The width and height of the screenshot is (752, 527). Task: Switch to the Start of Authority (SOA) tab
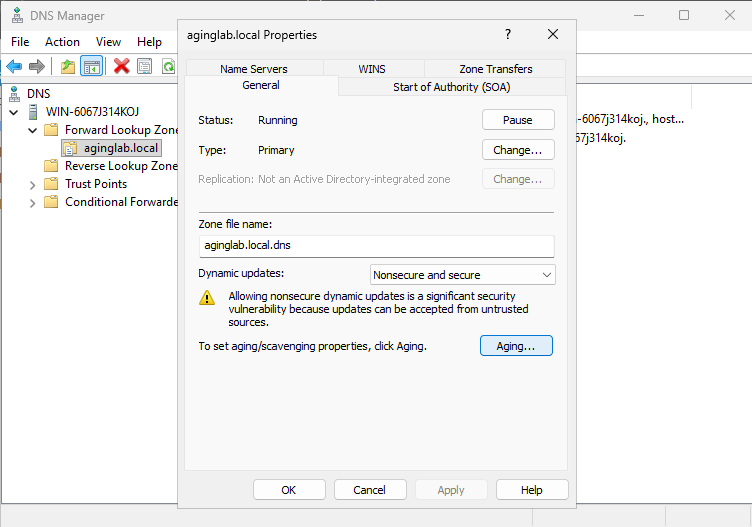click(x=452, y=87)
